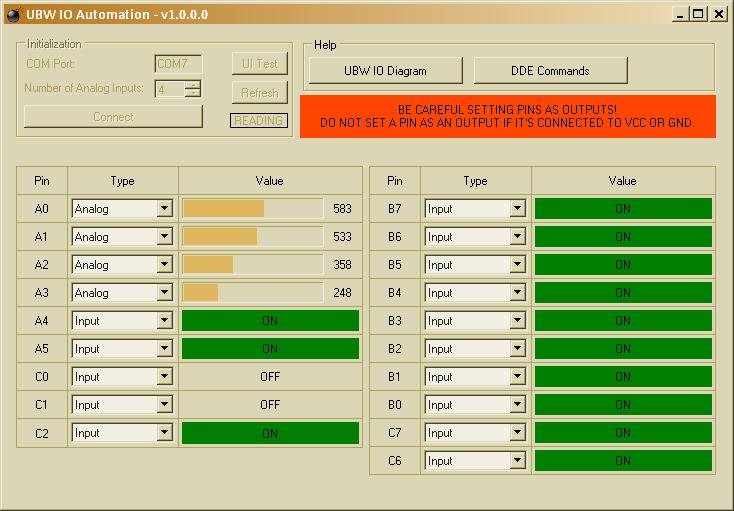This screenshot has width=734, height=511.
Task: Toggle the B1 ON value indicator
Action: (x=623, y=377)
